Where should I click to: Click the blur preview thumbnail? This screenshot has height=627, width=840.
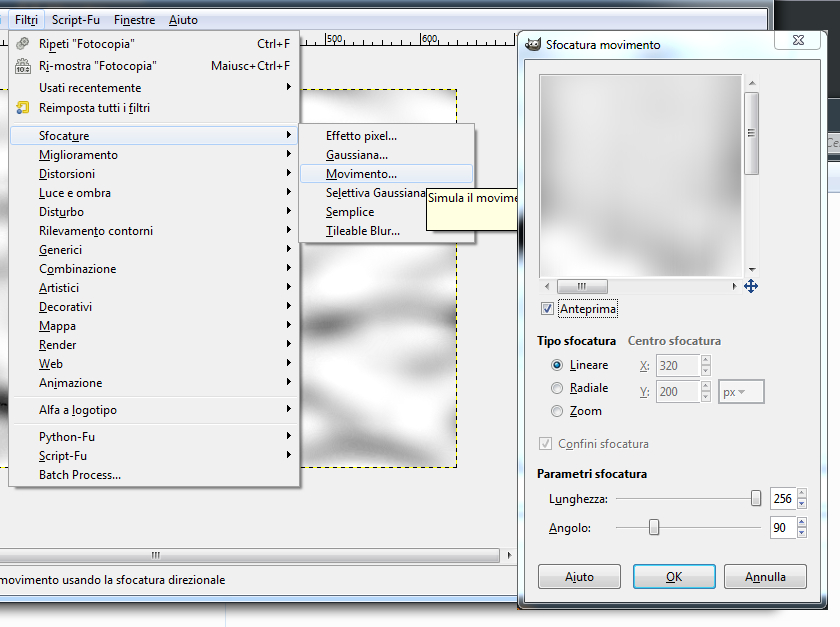[641, 176]
